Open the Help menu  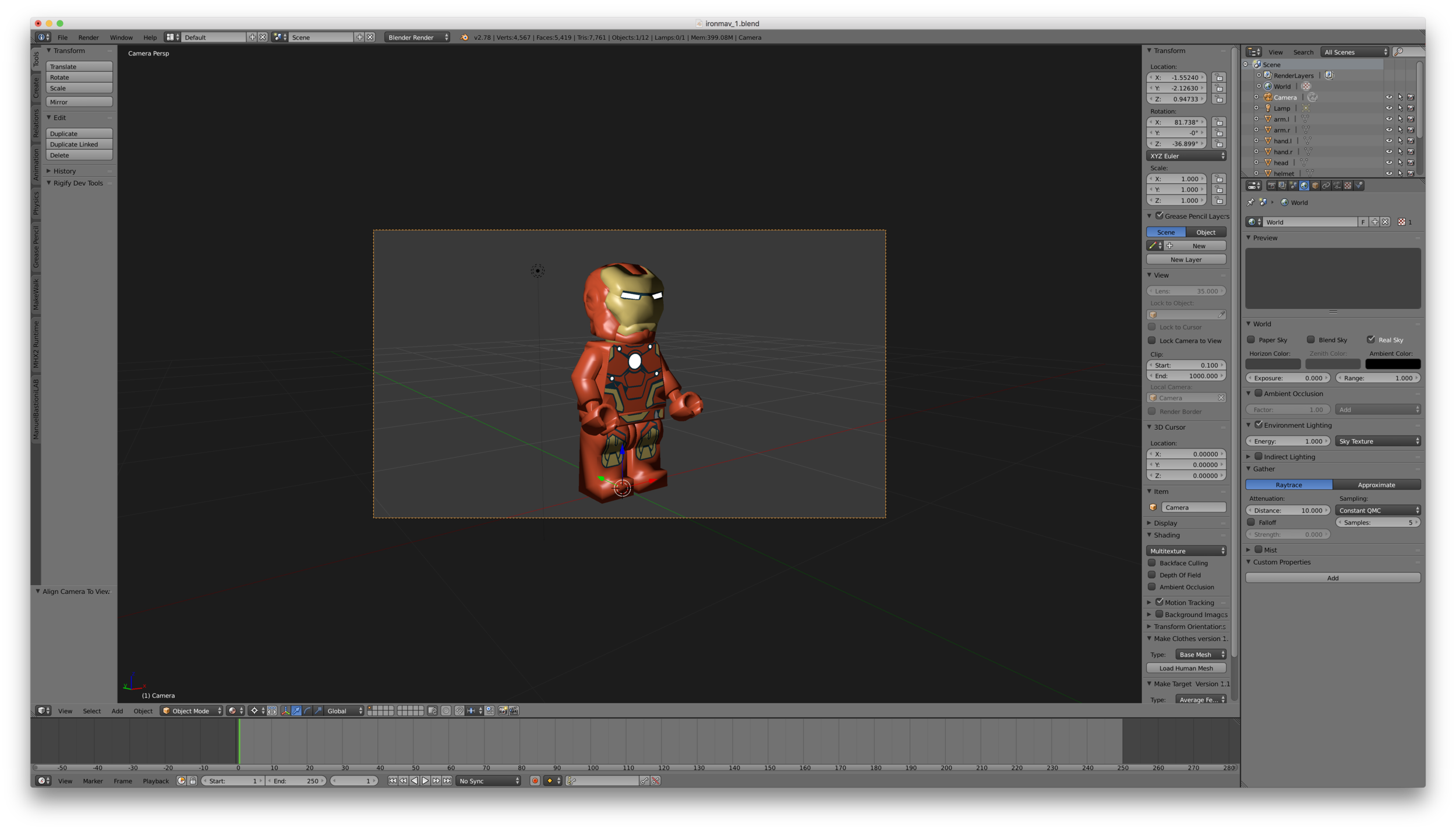click(150, 37)
